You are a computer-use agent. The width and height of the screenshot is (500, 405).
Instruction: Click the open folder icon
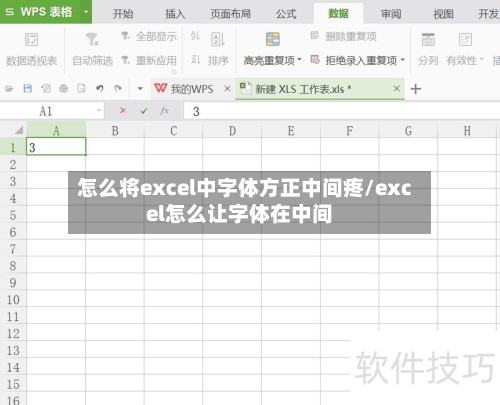pos(9,89)
